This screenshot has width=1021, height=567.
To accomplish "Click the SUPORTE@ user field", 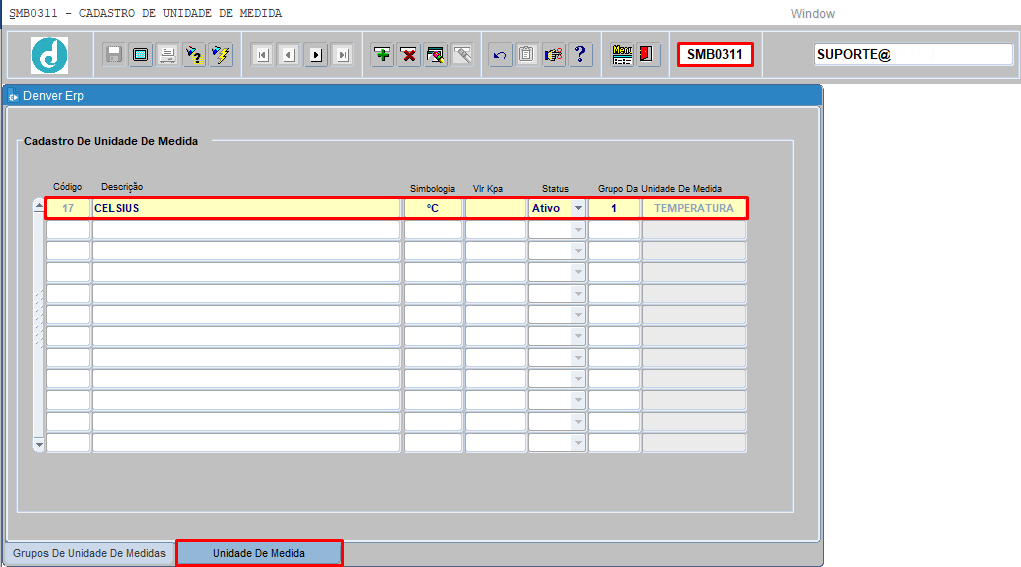I will pos(913,55).
